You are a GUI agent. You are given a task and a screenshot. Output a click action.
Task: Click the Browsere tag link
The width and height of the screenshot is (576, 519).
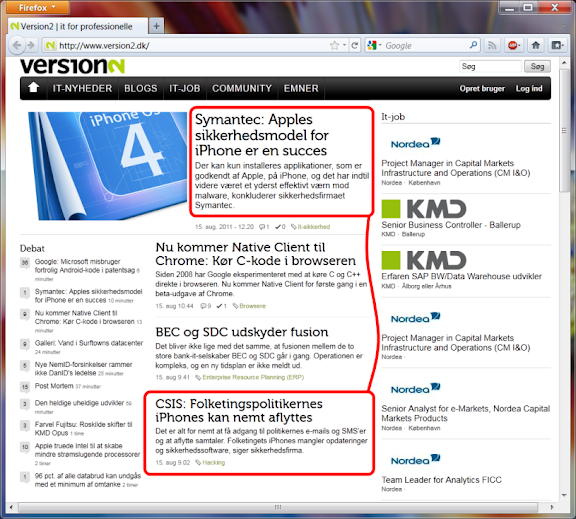pos(252,306)
